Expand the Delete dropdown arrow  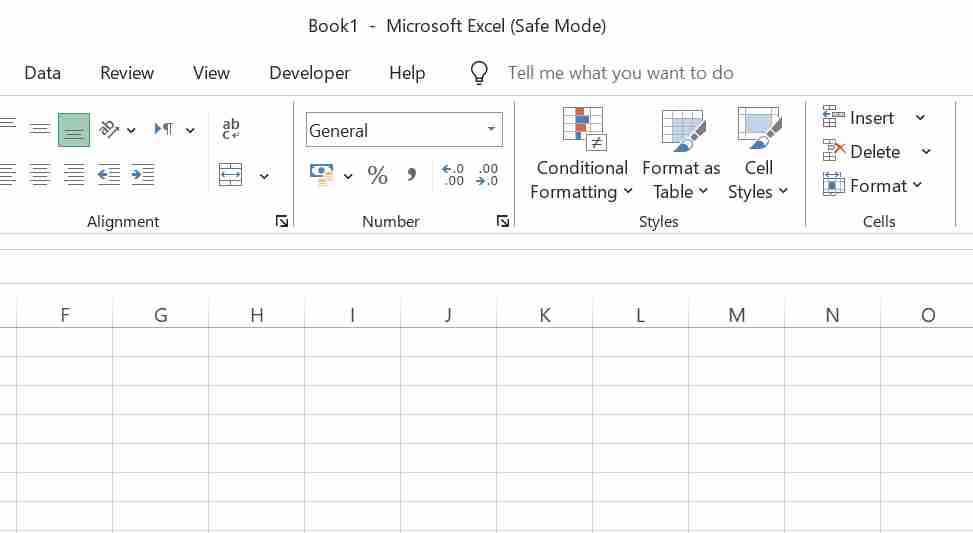coord(926,151)
